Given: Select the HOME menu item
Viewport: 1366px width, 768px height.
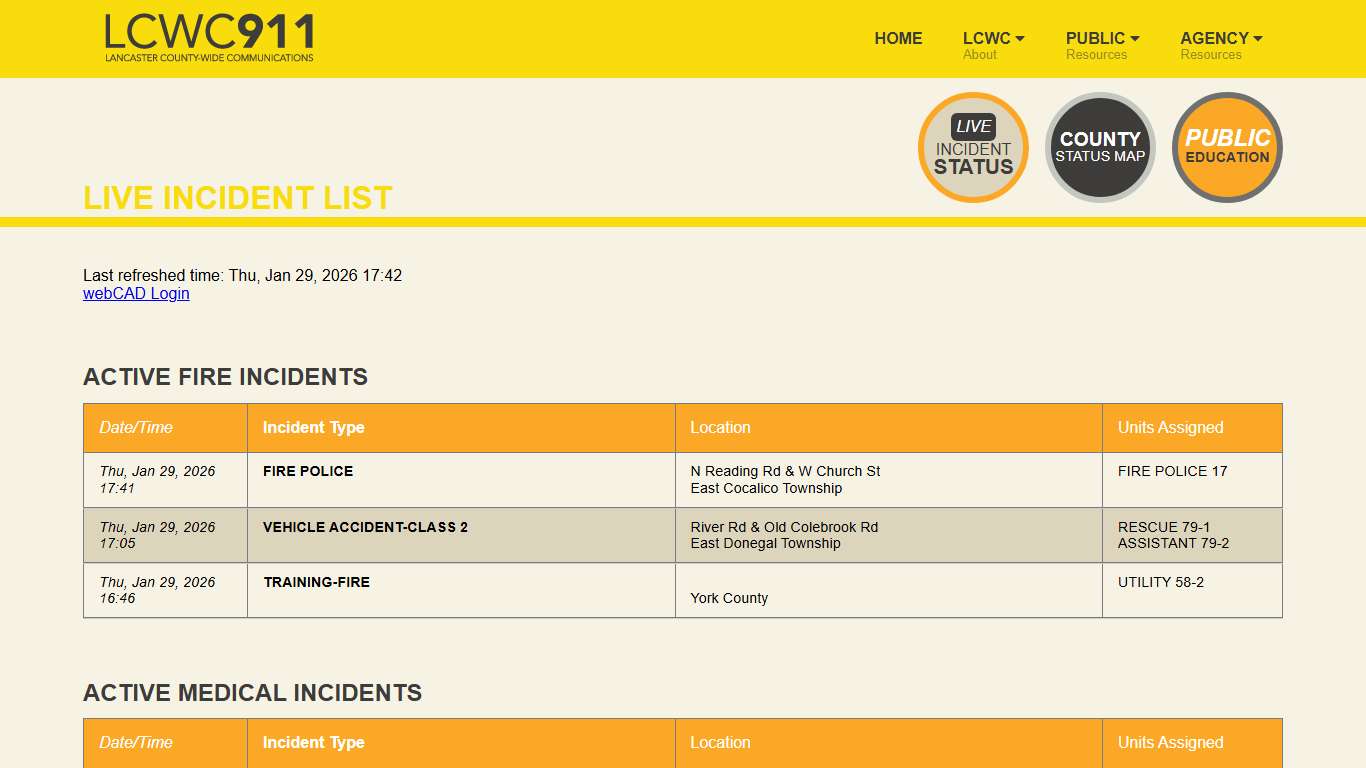Looking at the screenshot, I should tap(898, 38).
